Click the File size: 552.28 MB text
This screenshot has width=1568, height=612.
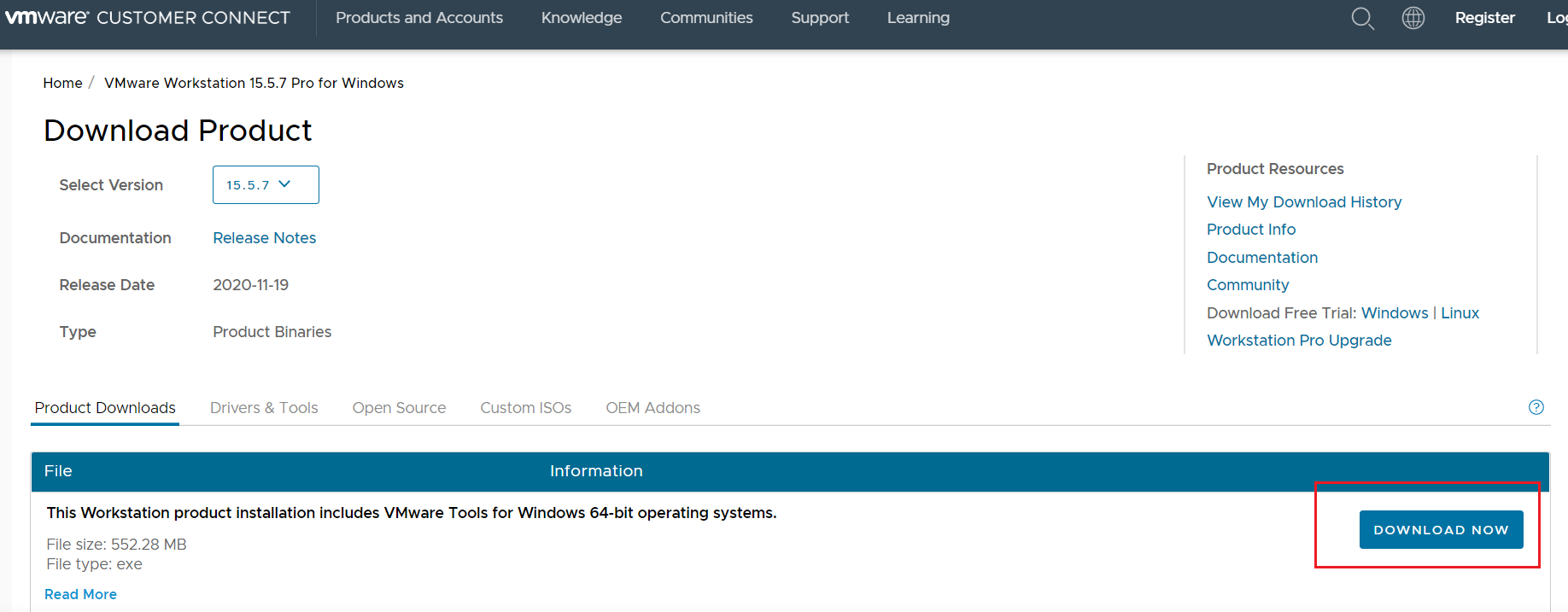pos(116,545)
